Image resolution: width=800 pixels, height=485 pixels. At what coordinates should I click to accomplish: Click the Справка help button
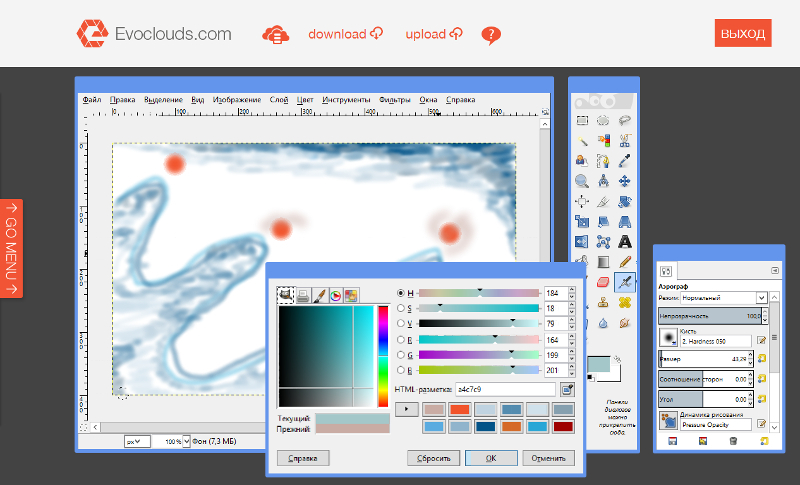pos(303,458)
